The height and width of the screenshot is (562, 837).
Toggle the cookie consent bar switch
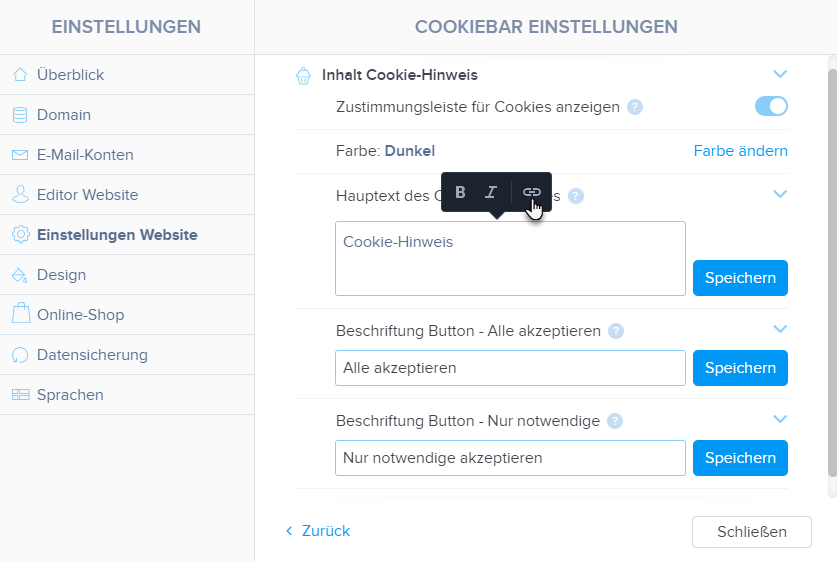pyautogui.click(x=771, y=106)
